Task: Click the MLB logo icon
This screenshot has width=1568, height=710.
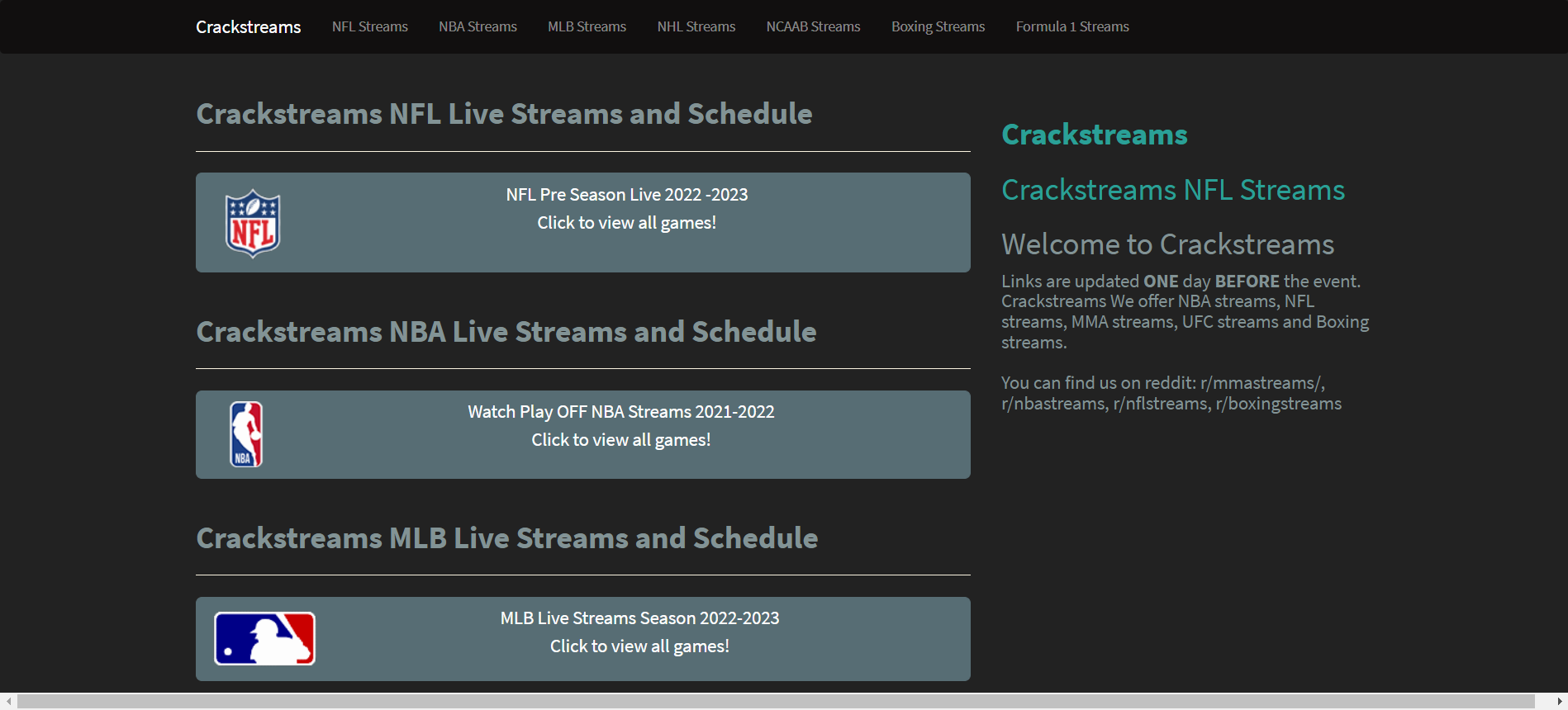Action: 264,638
